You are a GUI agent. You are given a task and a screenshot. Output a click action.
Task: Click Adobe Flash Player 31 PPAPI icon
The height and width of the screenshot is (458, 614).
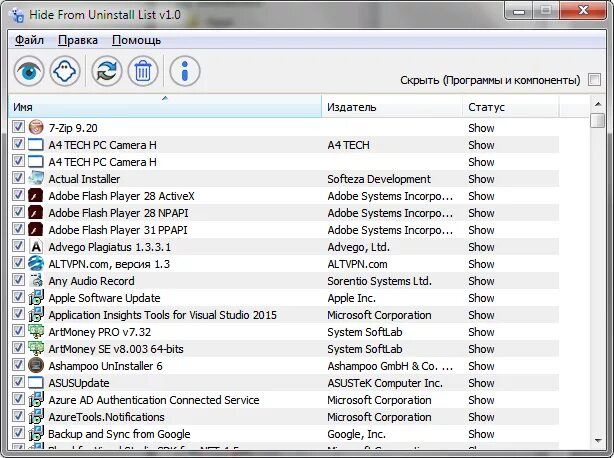(x=36, y=229)
